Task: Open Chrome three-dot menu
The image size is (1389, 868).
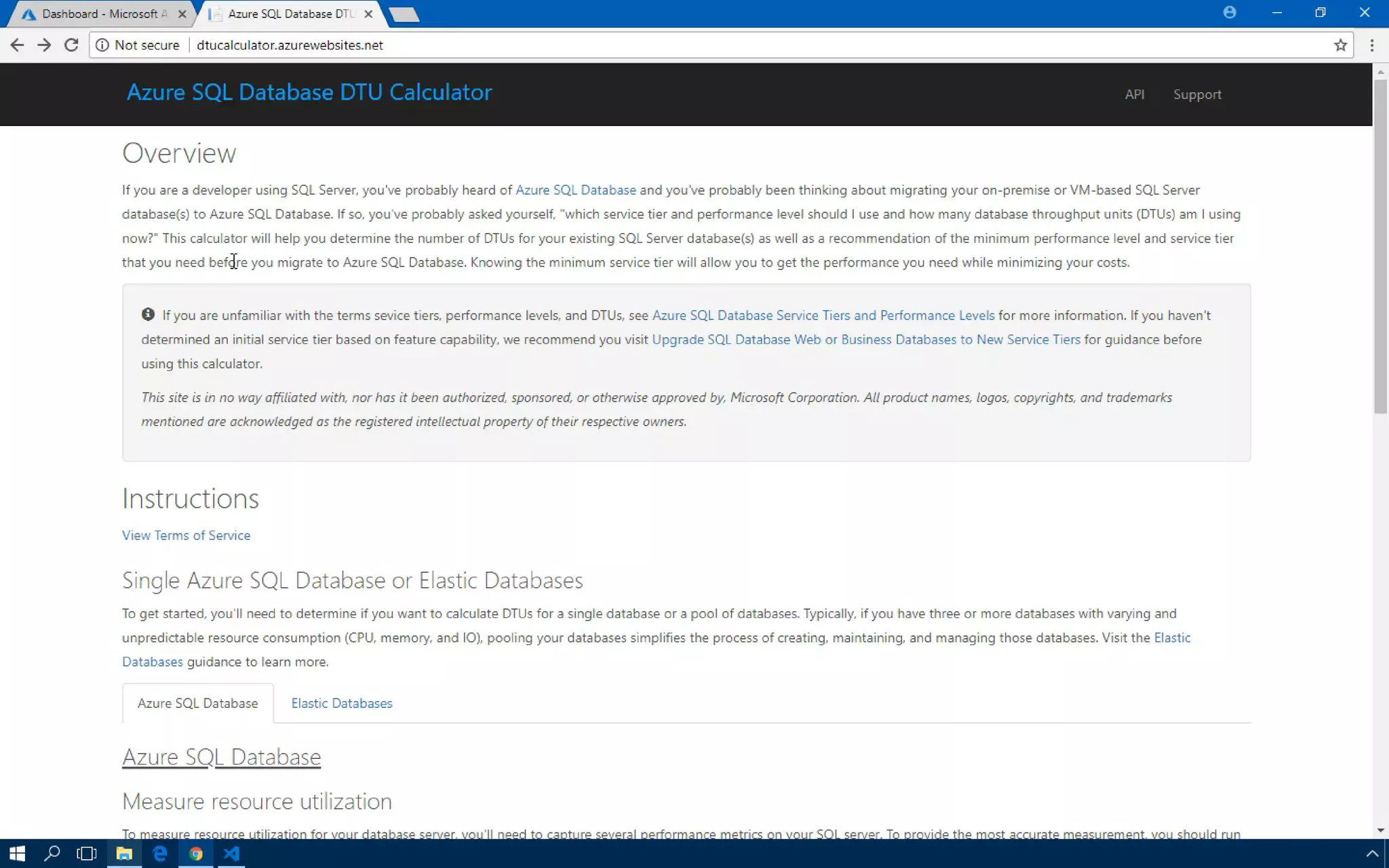Action: (1371, 45)
